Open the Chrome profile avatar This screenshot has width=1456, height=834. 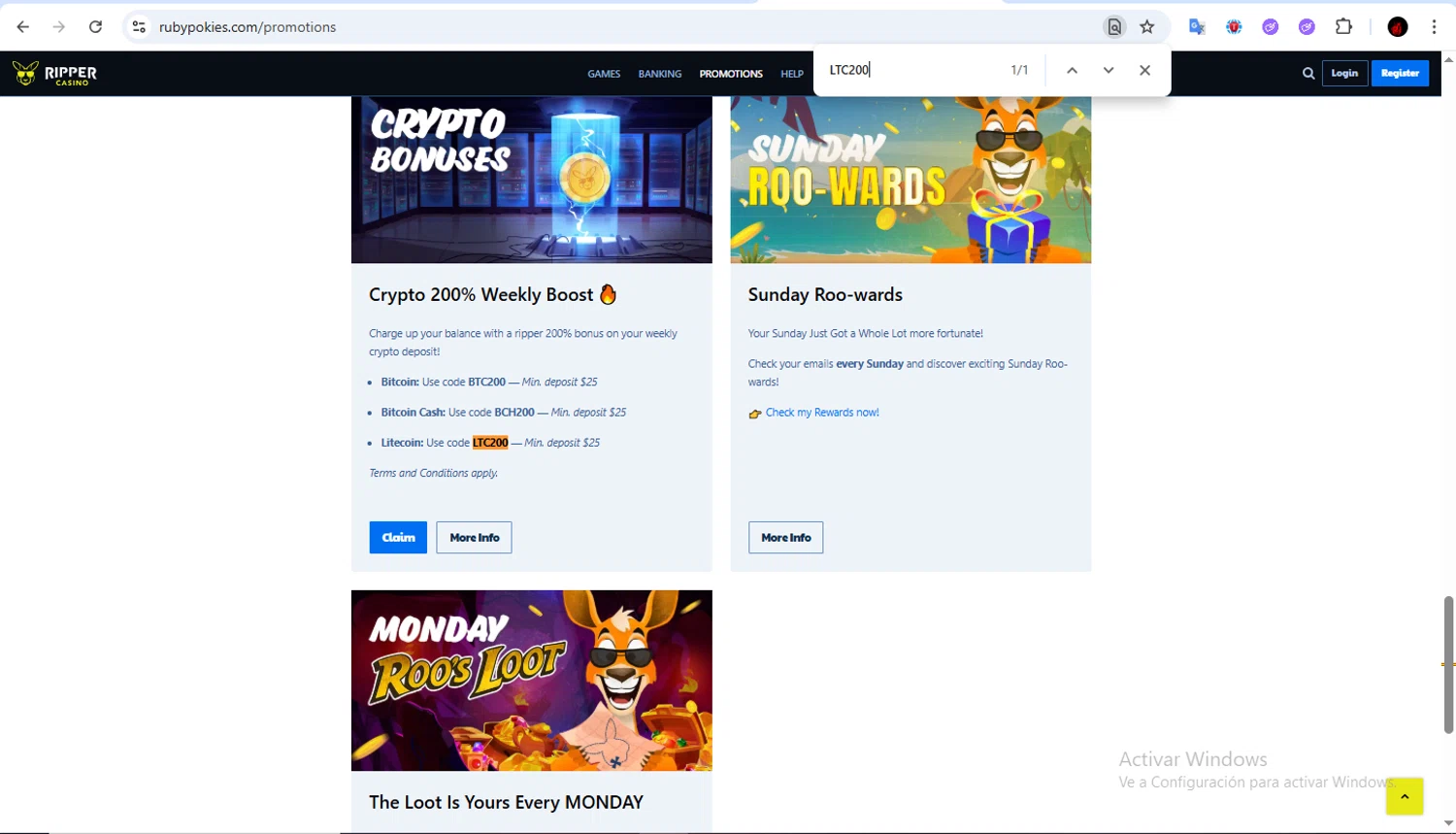(x=1398, y=27)
